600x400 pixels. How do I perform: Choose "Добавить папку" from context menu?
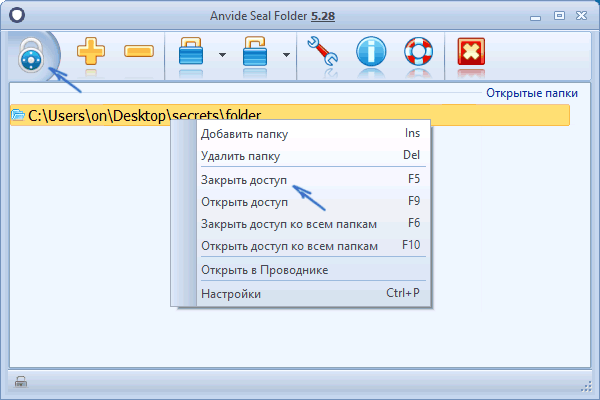point(313,134)
